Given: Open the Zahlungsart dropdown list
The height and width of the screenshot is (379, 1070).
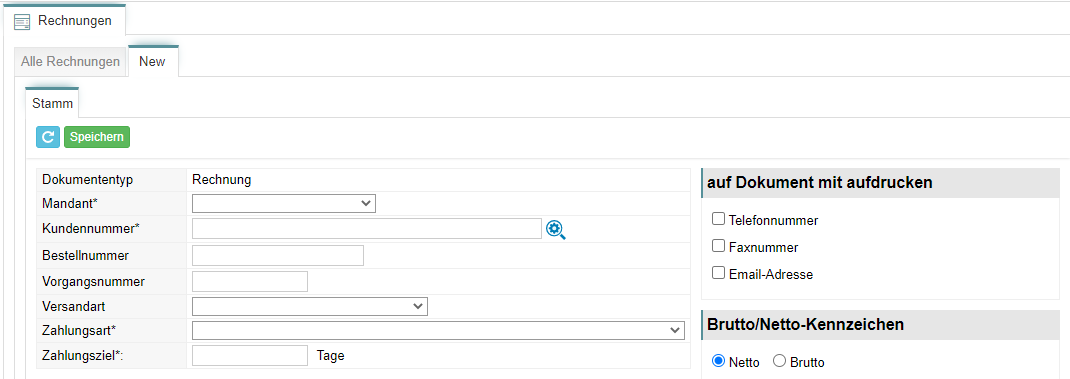Looking at the screenshot, I should (x=438, y=331).
